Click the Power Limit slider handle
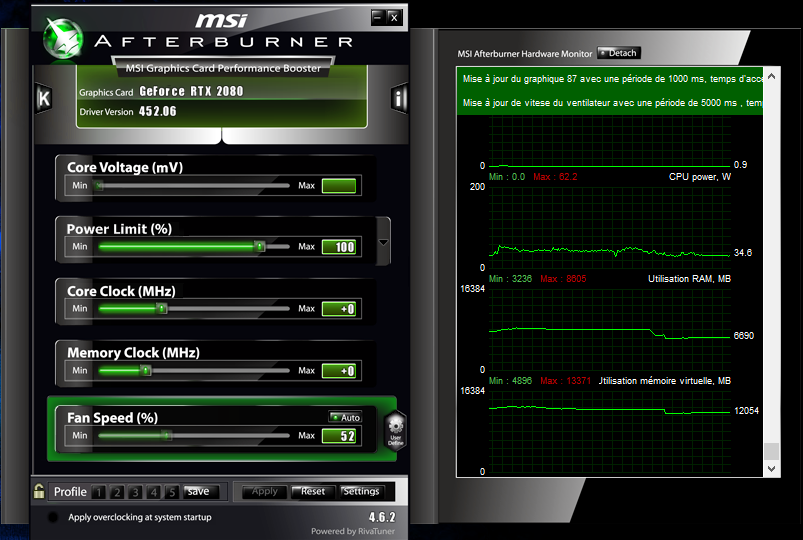Viewport: 803px width, 540px height. tap(260, 247)
